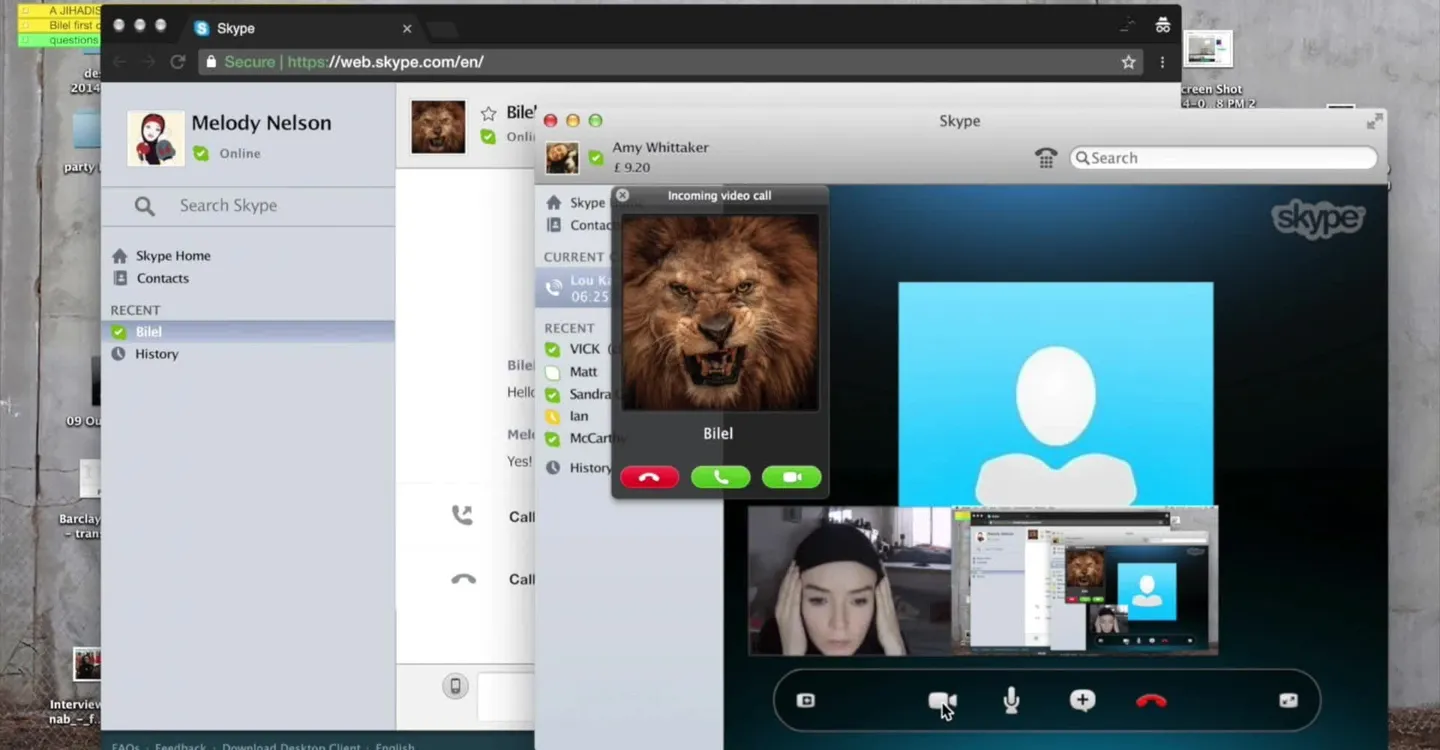Go back in the Chrome browser
1440x750 pixels.
coord(118,62)
